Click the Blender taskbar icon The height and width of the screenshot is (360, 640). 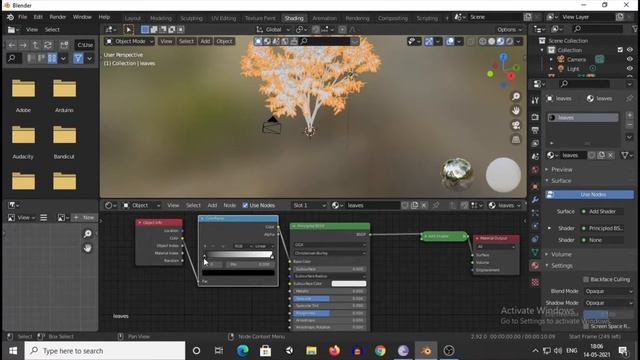point(426,351)
